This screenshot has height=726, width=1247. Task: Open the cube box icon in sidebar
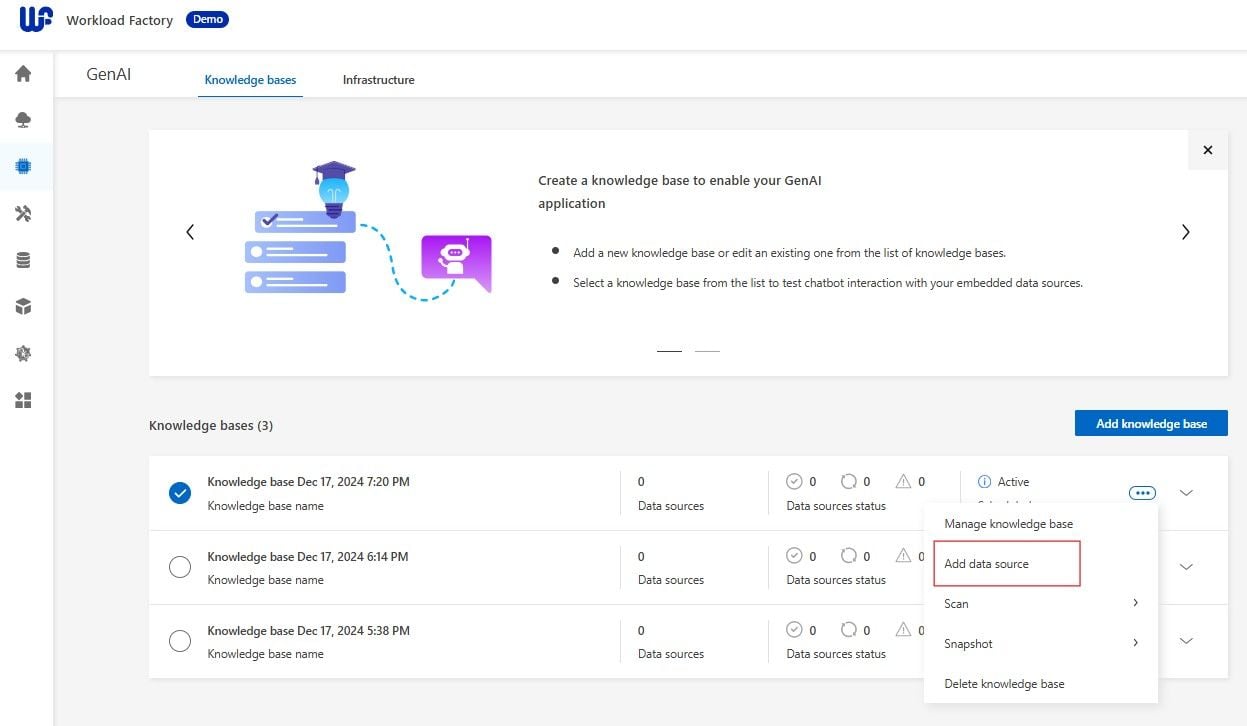tap(24, 306)
